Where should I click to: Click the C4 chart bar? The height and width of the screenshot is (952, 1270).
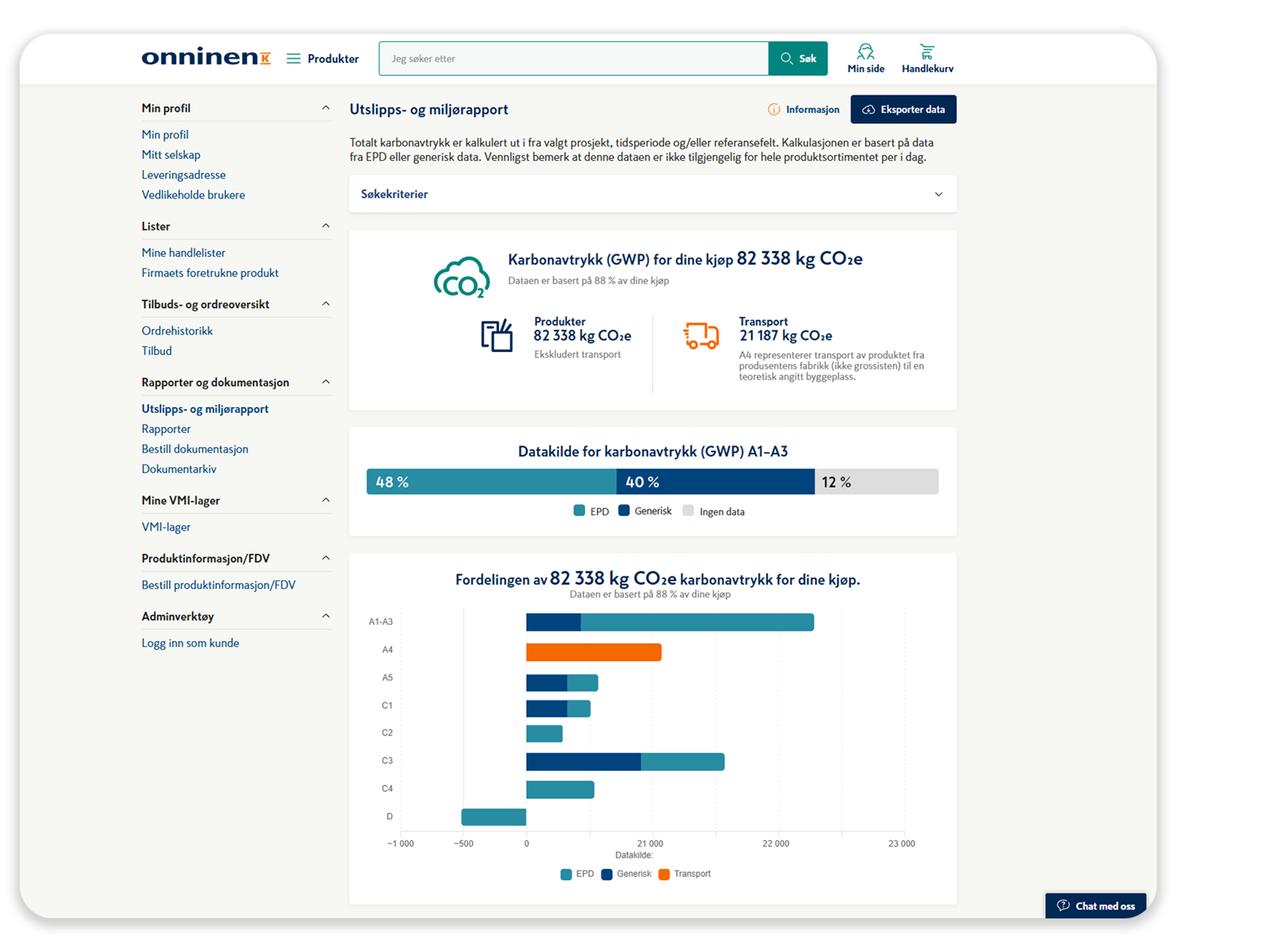tap(560, 789)
